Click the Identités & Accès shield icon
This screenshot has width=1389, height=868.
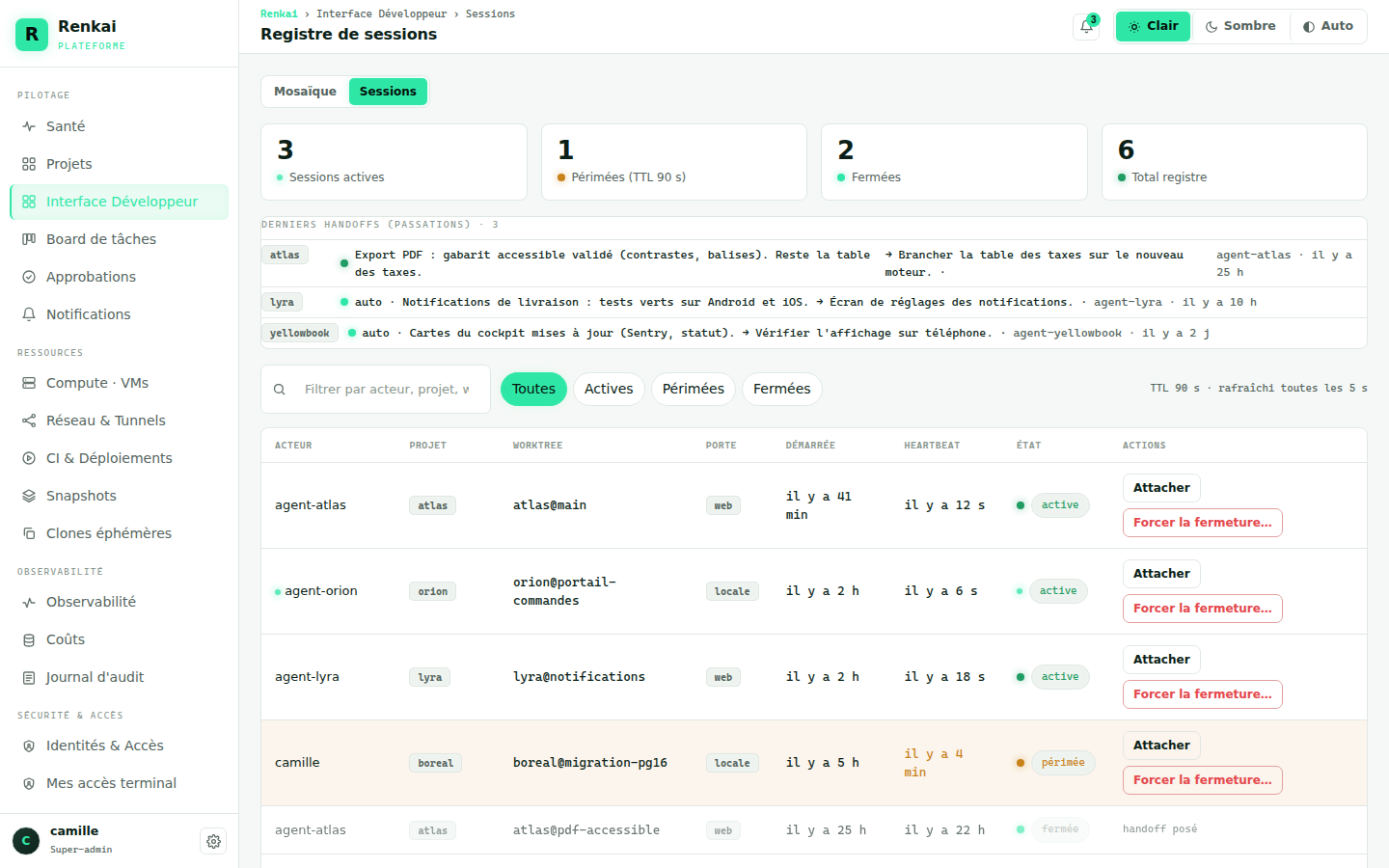point(29,746)
